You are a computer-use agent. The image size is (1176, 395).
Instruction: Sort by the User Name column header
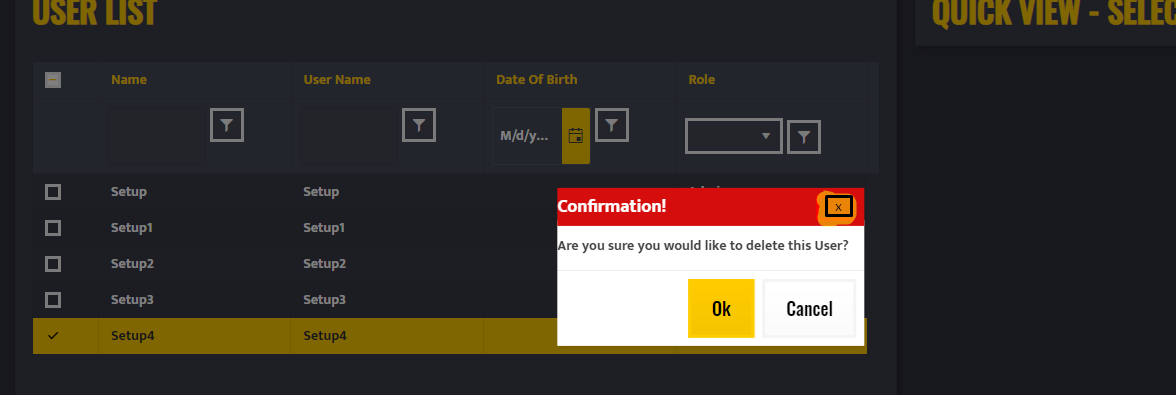(337, 79)
